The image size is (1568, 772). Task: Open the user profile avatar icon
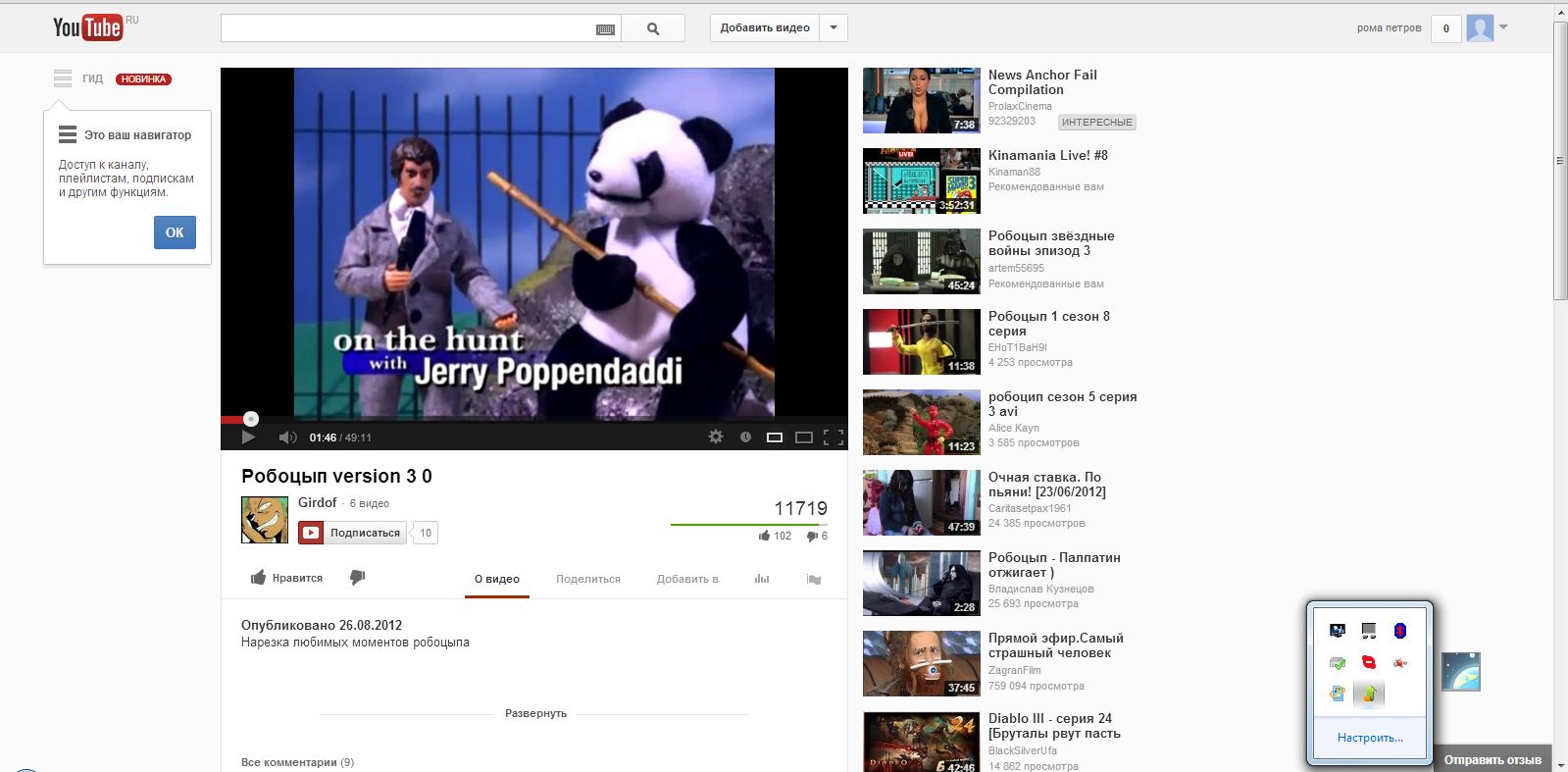pyautogui.click(x=1480, y=28)
